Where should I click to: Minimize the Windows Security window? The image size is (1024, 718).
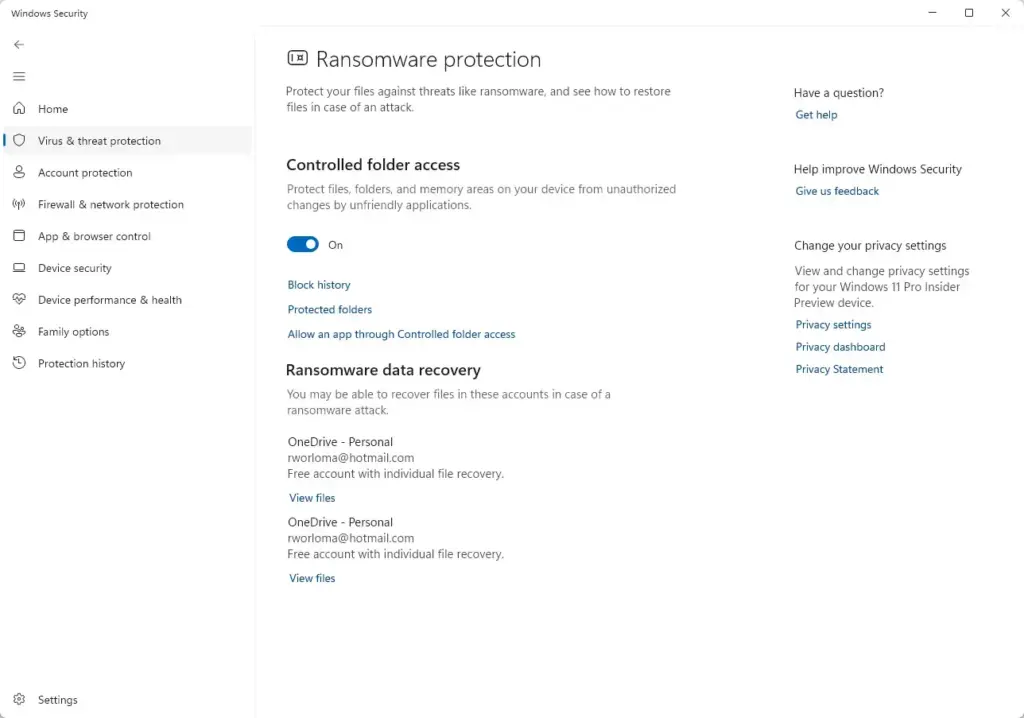[933, 12]
